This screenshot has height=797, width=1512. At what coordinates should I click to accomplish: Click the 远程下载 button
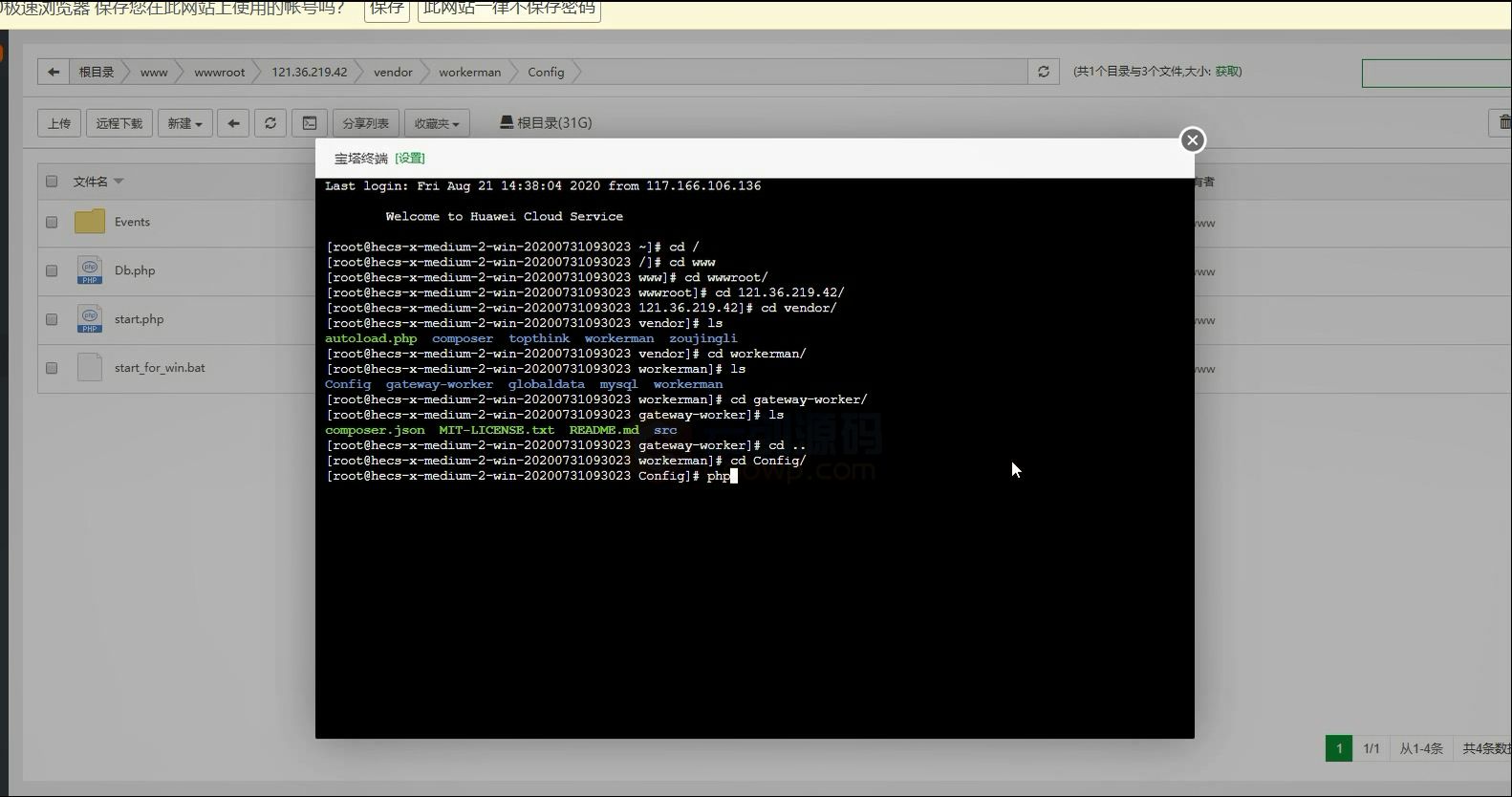tap(119, 123)
